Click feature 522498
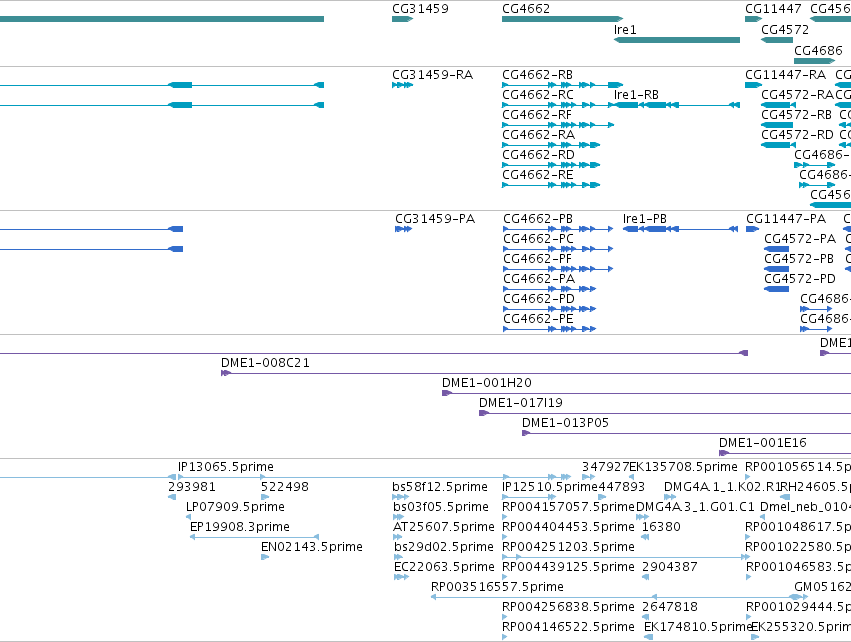 click(x=285, y=487)
